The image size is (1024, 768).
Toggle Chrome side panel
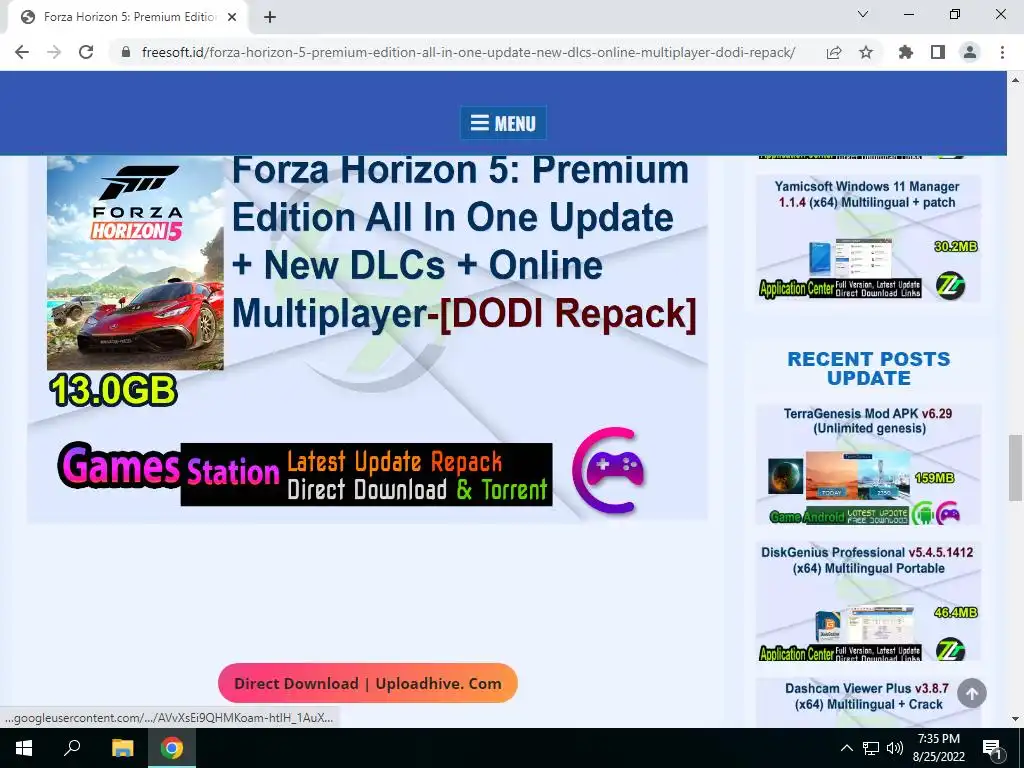(938, 52)
